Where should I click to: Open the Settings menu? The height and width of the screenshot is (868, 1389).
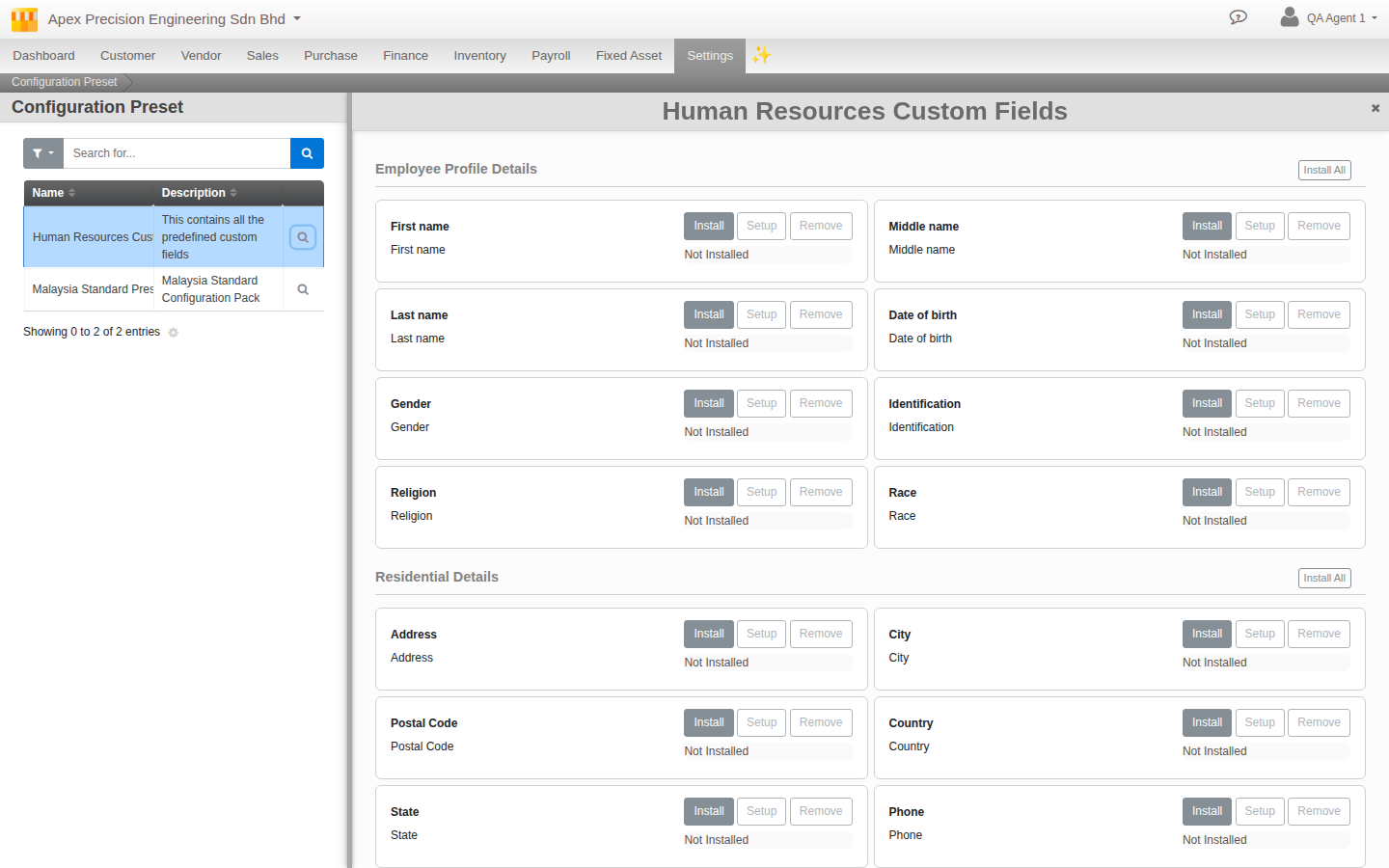(x=710, y=56)
